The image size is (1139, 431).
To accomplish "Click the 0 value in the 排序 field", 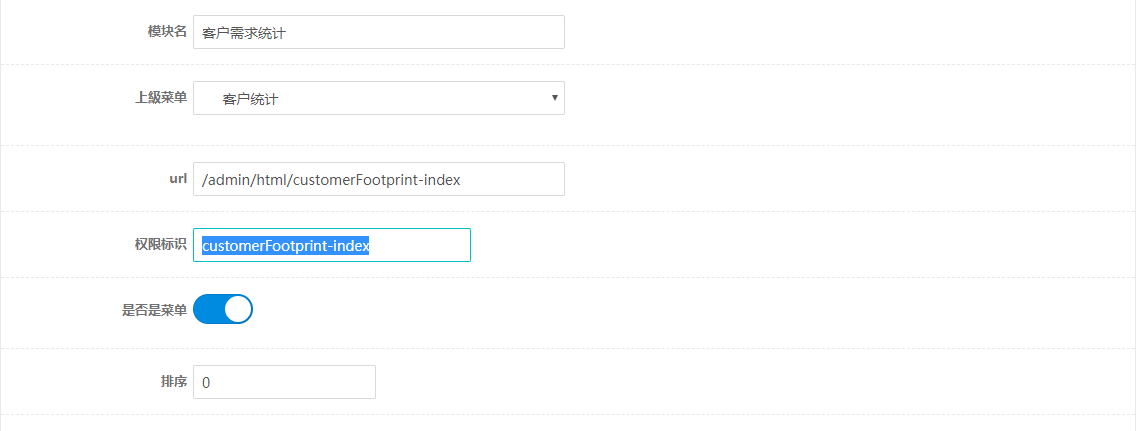I will pyautogui.click(x=206, y=382).
